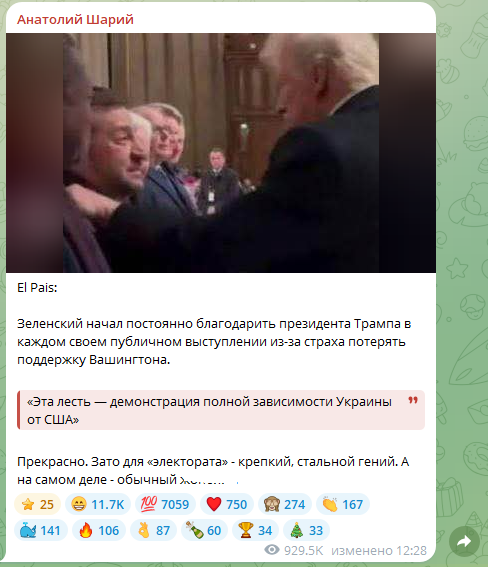Viewport: 488px width, 567px height.
Task: Choose the clapping hands reaction 167
Action: point(343,504)
